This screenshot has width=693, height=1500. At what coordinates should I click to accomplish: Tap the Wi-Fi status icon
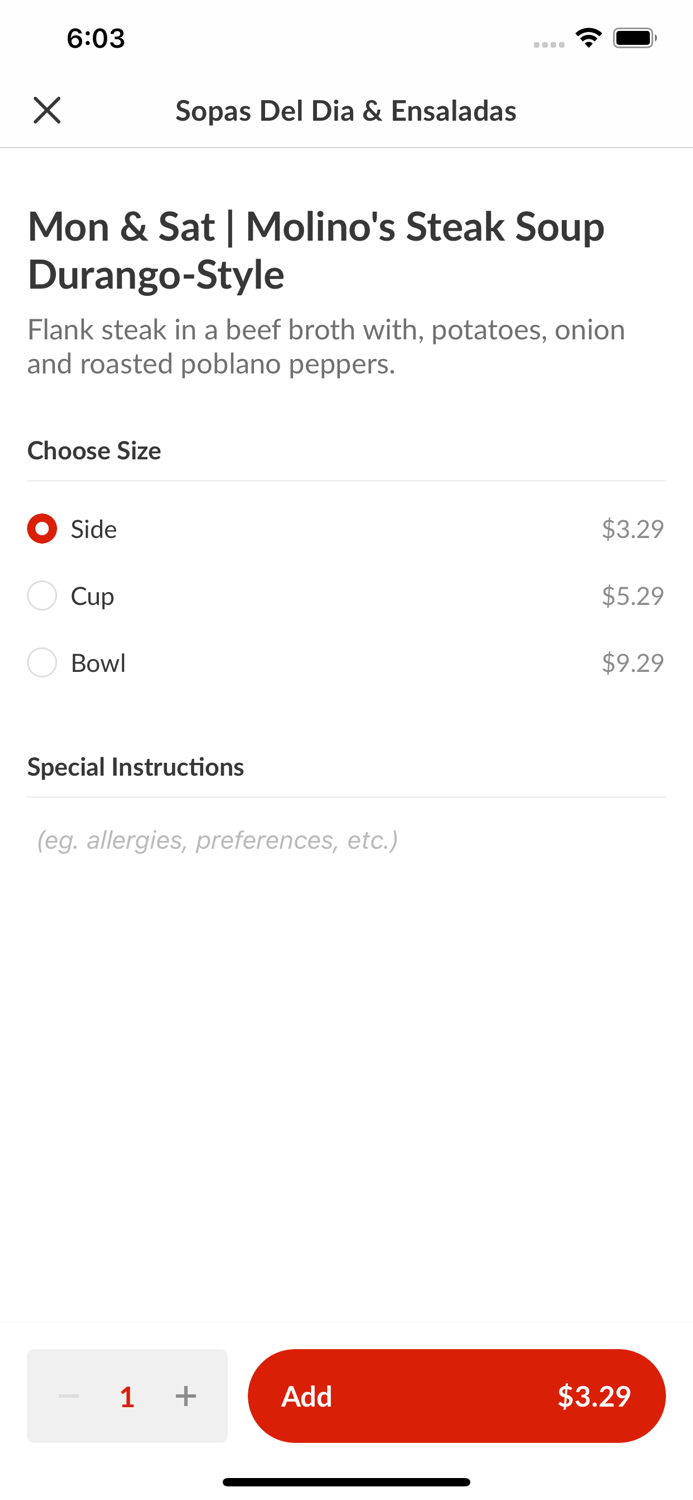point(588,38)
